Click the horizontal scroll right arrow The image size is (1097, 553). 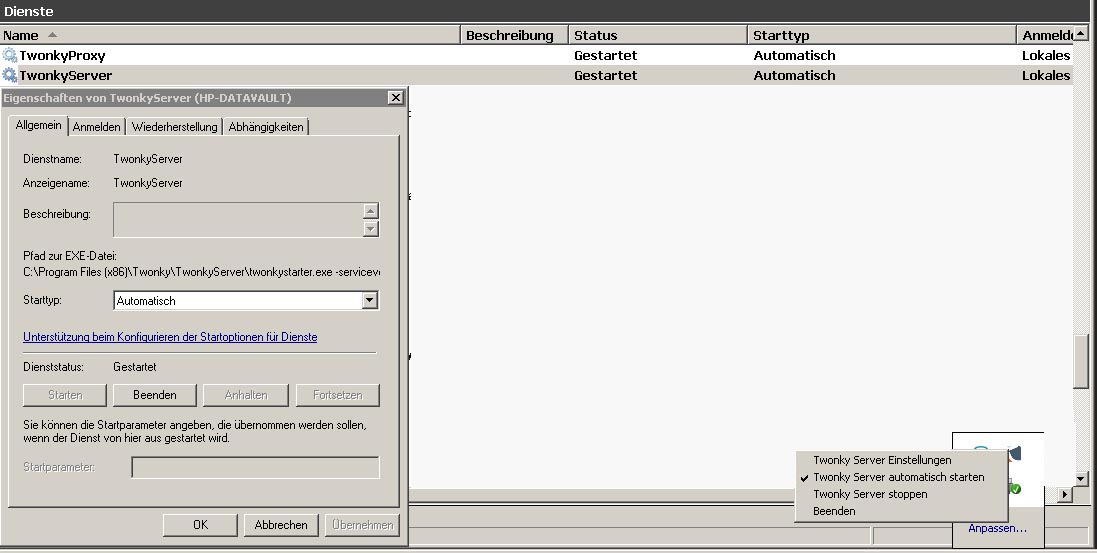point(1065,494)
